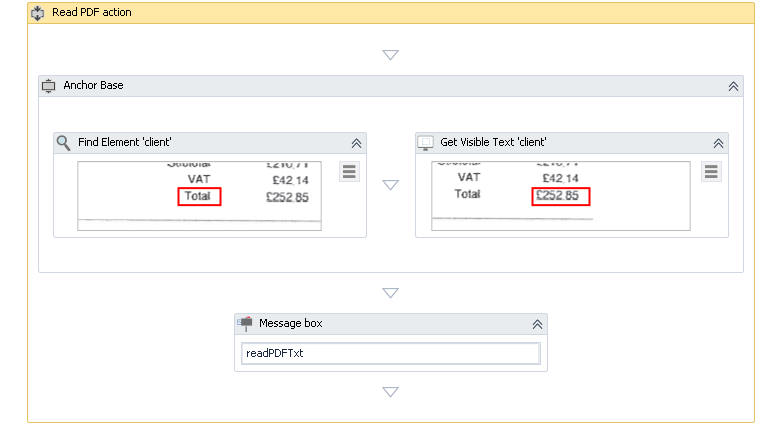The width and height of the screenshot is (768, 431).
Task: Collapse the Find Element 'client' activity
Action: click(356, 143)
